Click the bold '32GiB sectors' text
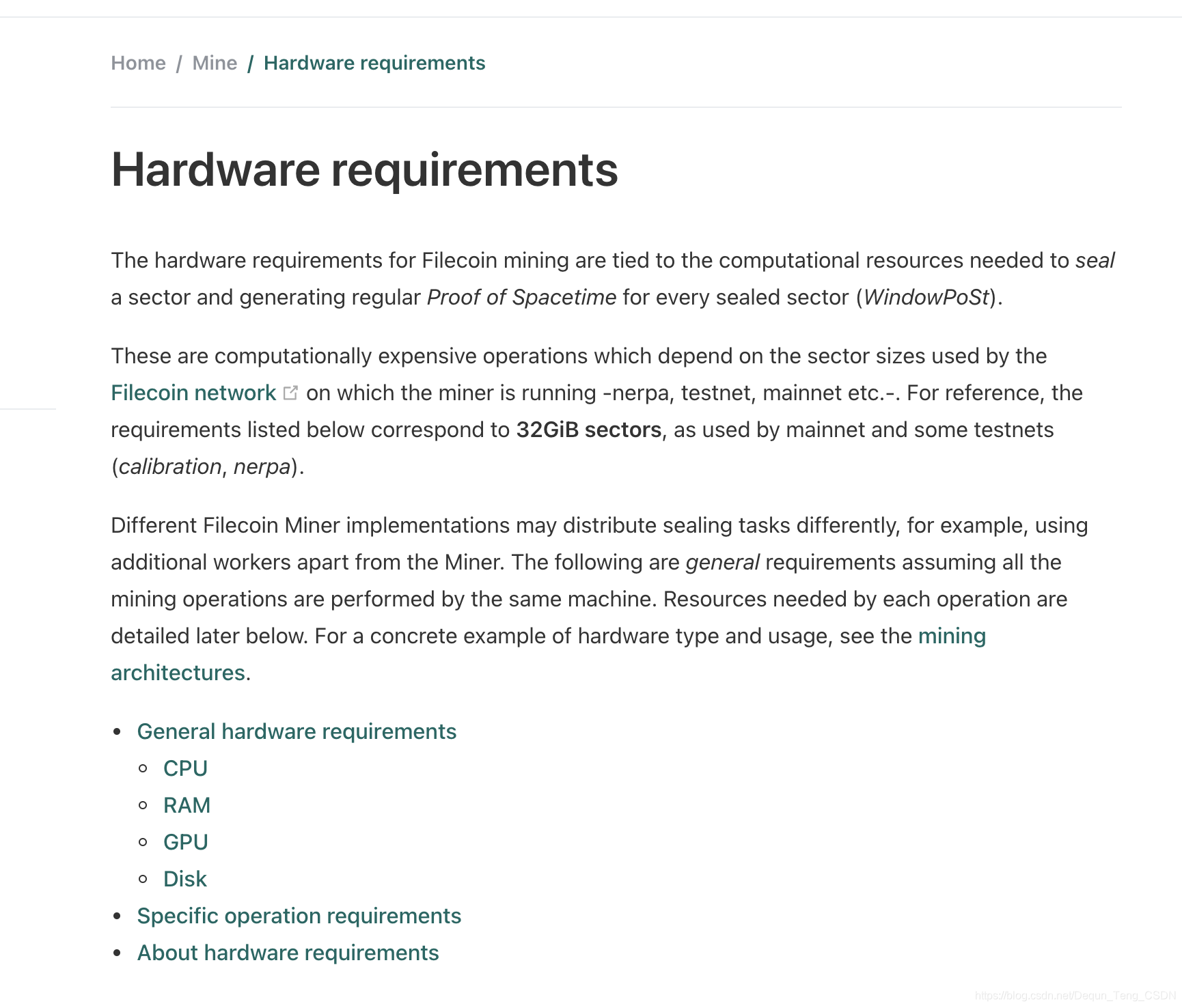 point(589,430)
